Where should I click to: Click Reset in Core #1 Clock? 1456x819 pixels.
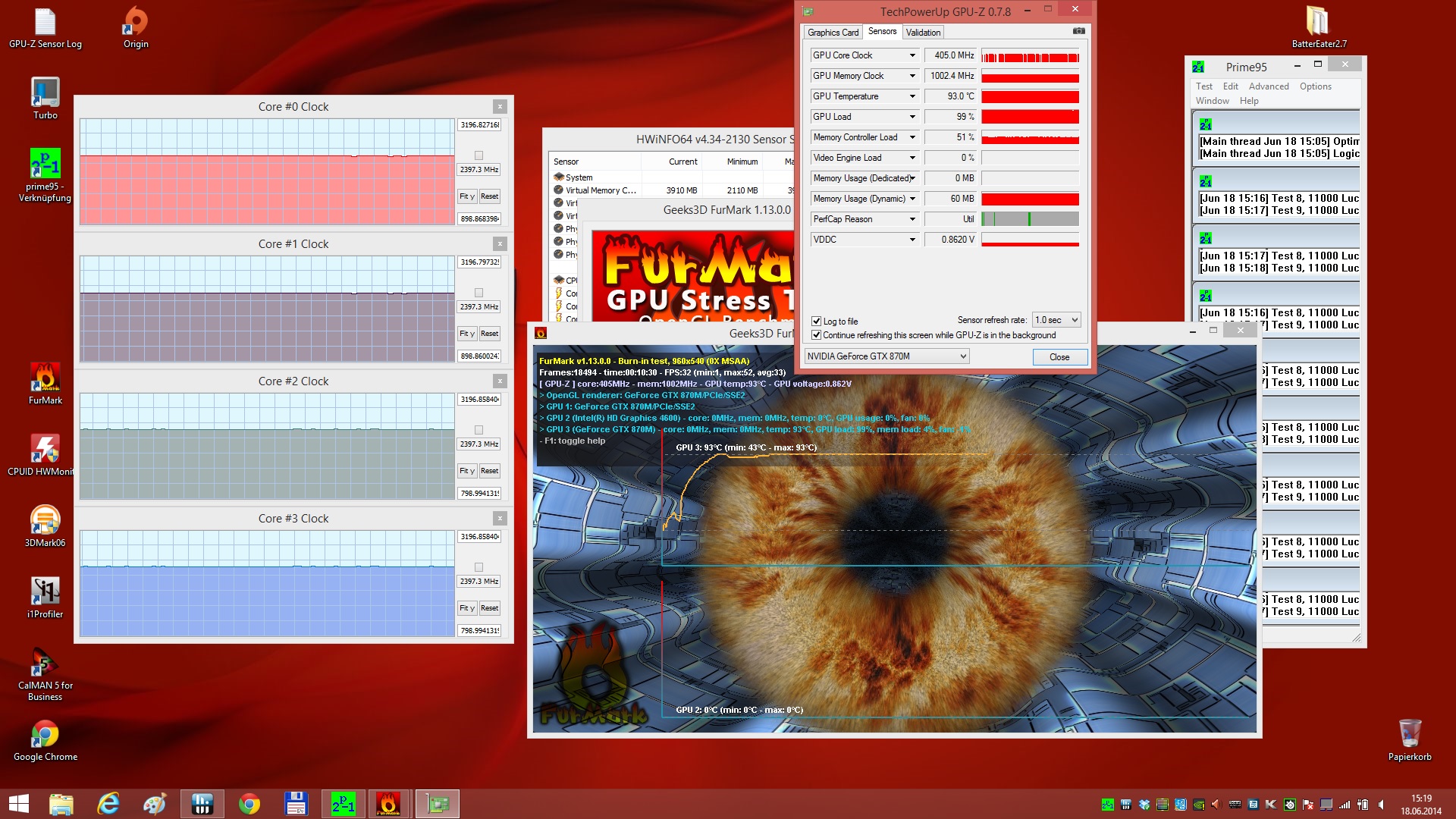[x=489, y=334]
